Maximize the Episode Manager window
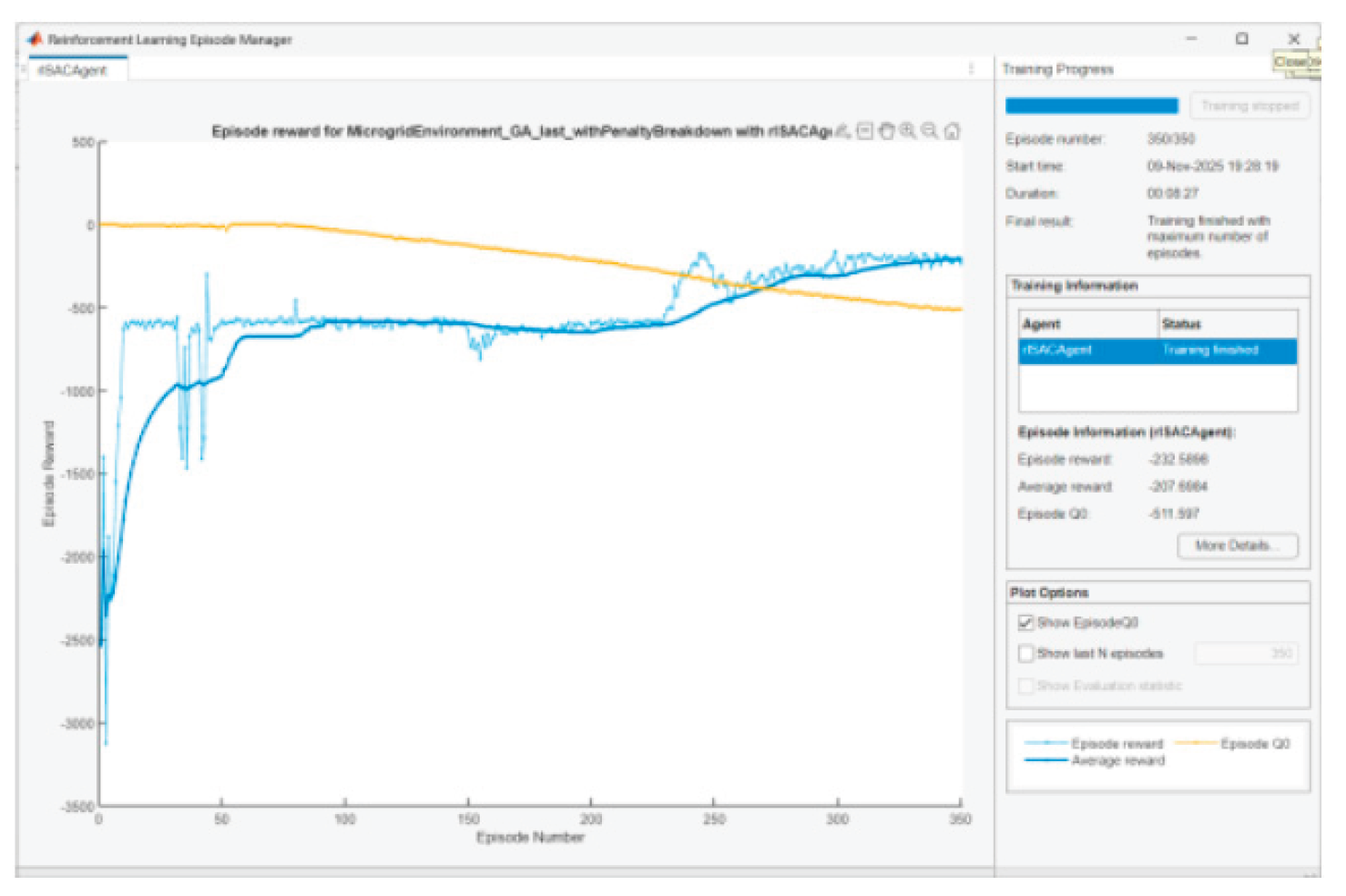Viewport: 1346px width, 896px height. pyautogui.click(x=1241, y=39)
